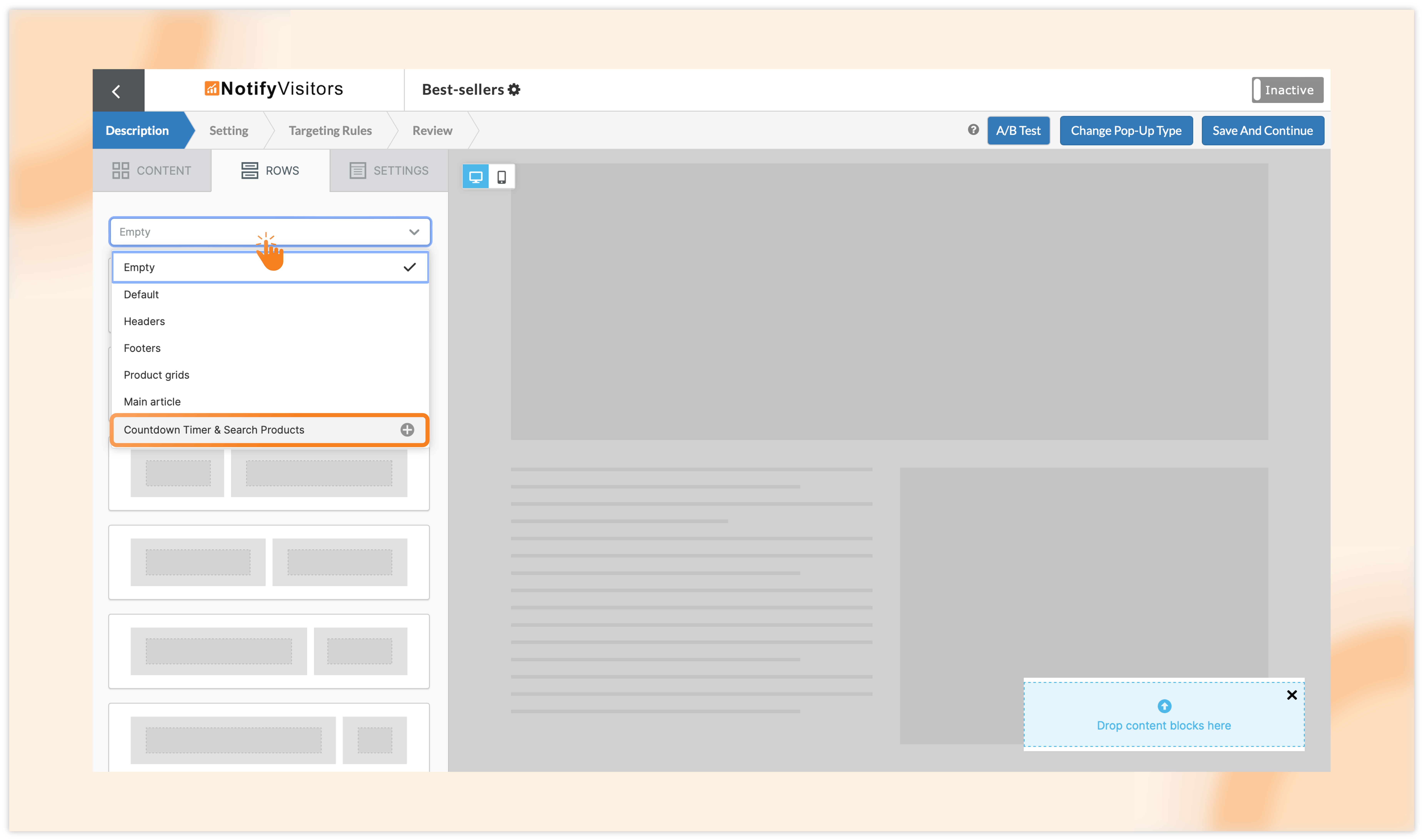Open the CONTENT tab

(152, 170)
